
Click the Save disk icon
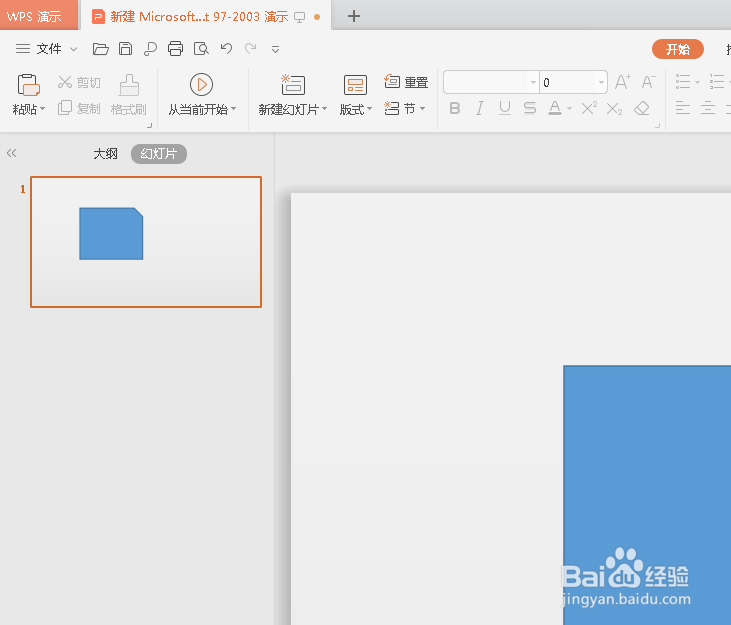click(125, 49)
